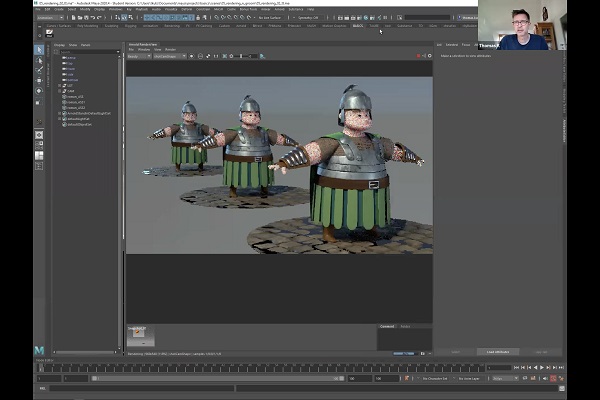The width and height of the screenshot is (600, 400).
Task: Open Beauty AOV dropdown in RenderView
Action: pyautogui.click(x=139, y=56)
